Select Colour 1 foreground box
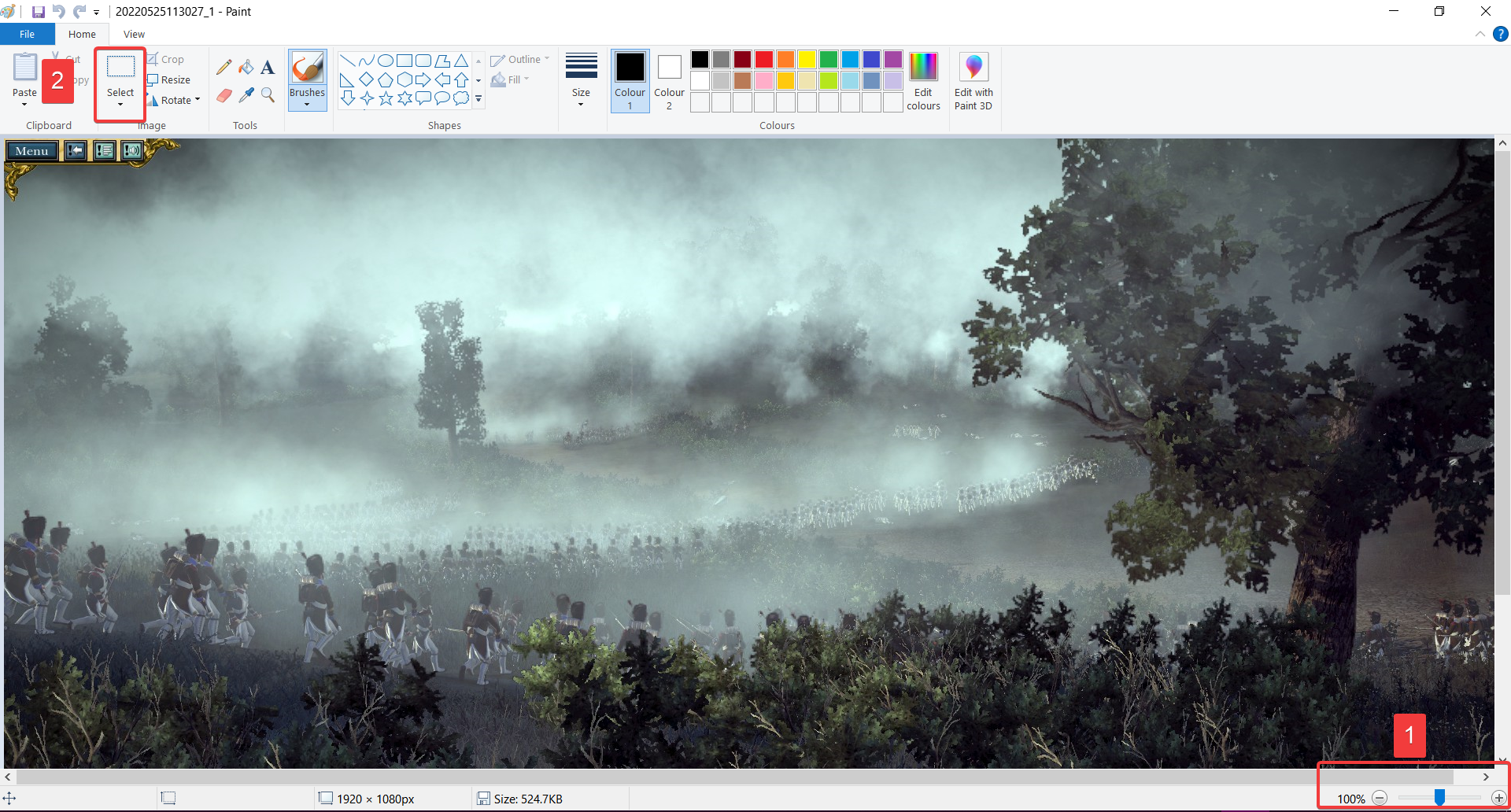Image resolution: width=1511 pixels, height=812 pixels. 630,80
